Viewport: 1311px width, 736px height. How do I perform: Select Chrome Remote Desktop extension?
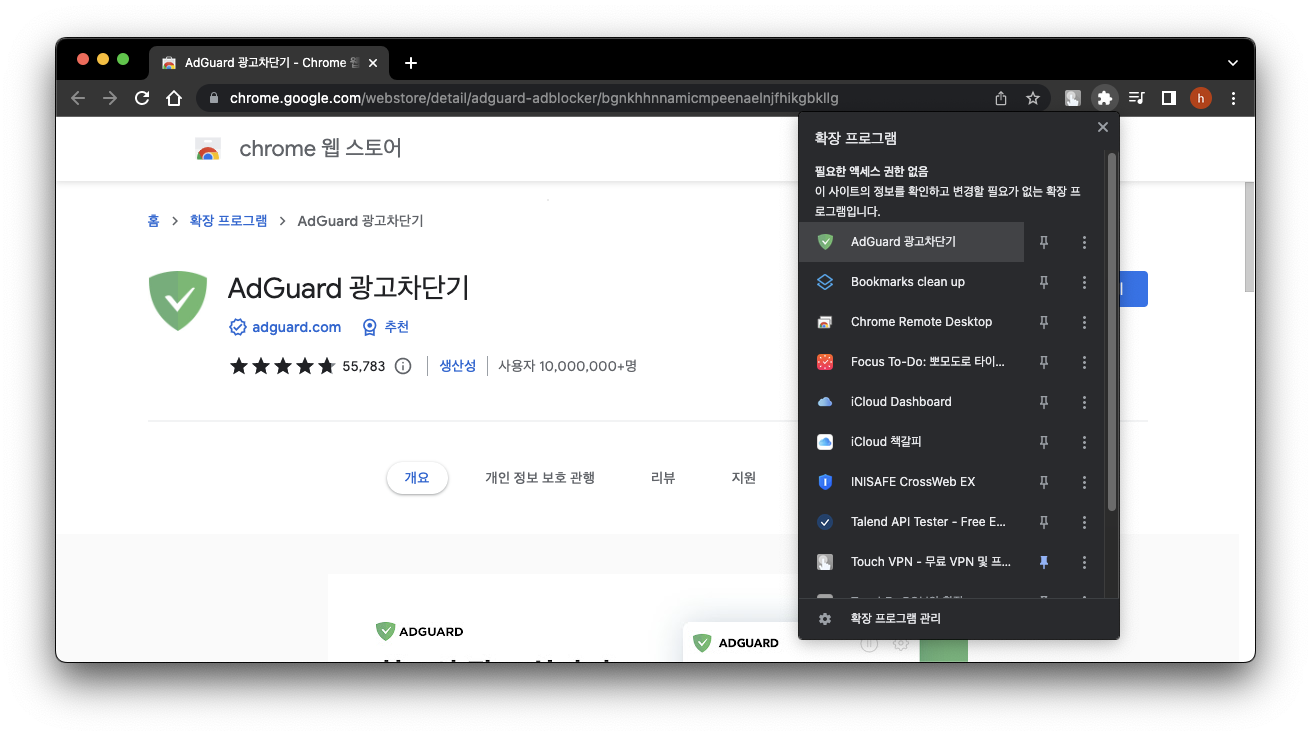[x=911, y=322]
